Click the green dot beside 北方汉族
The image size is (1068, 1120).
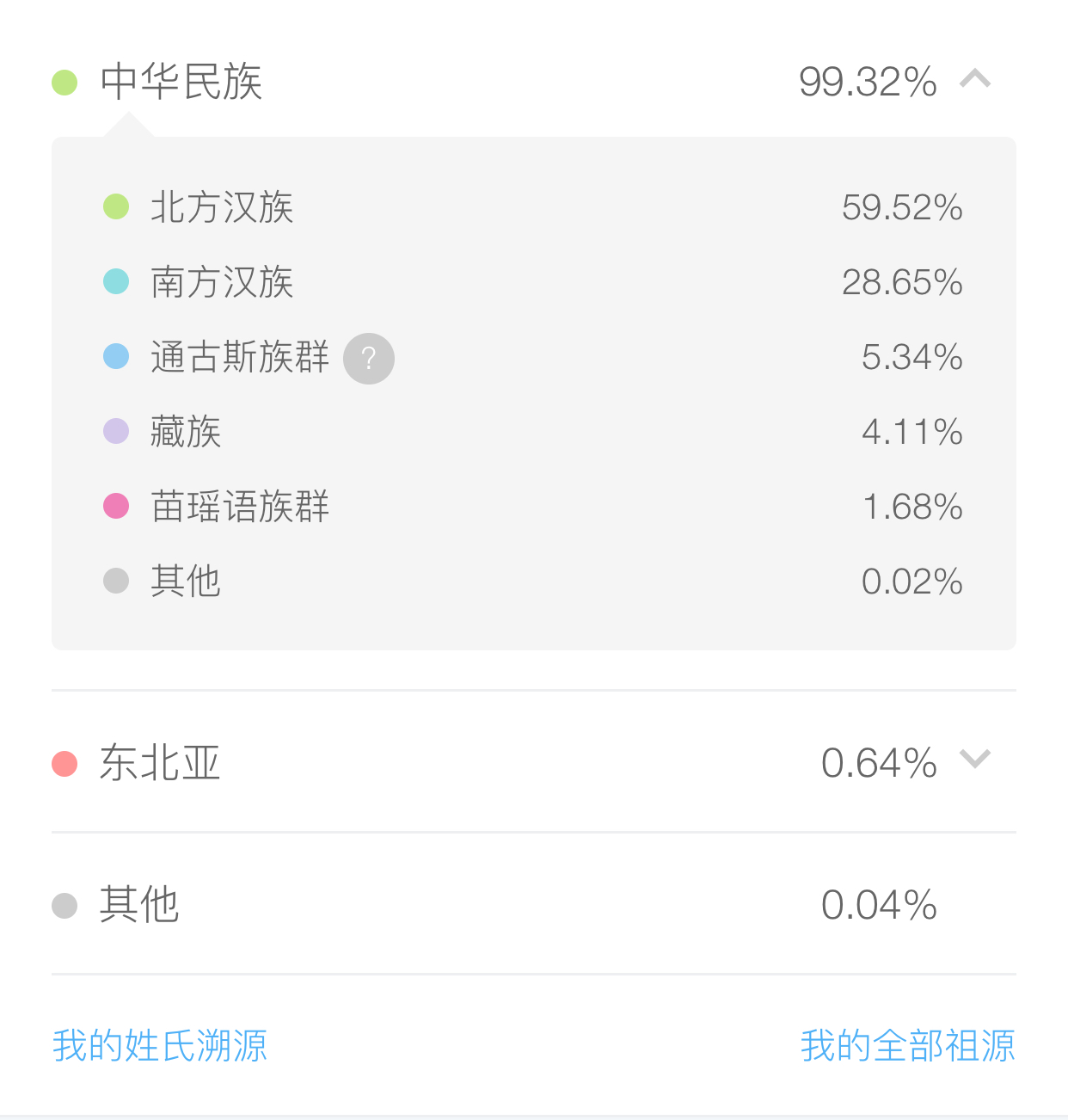tap(116, 206)
